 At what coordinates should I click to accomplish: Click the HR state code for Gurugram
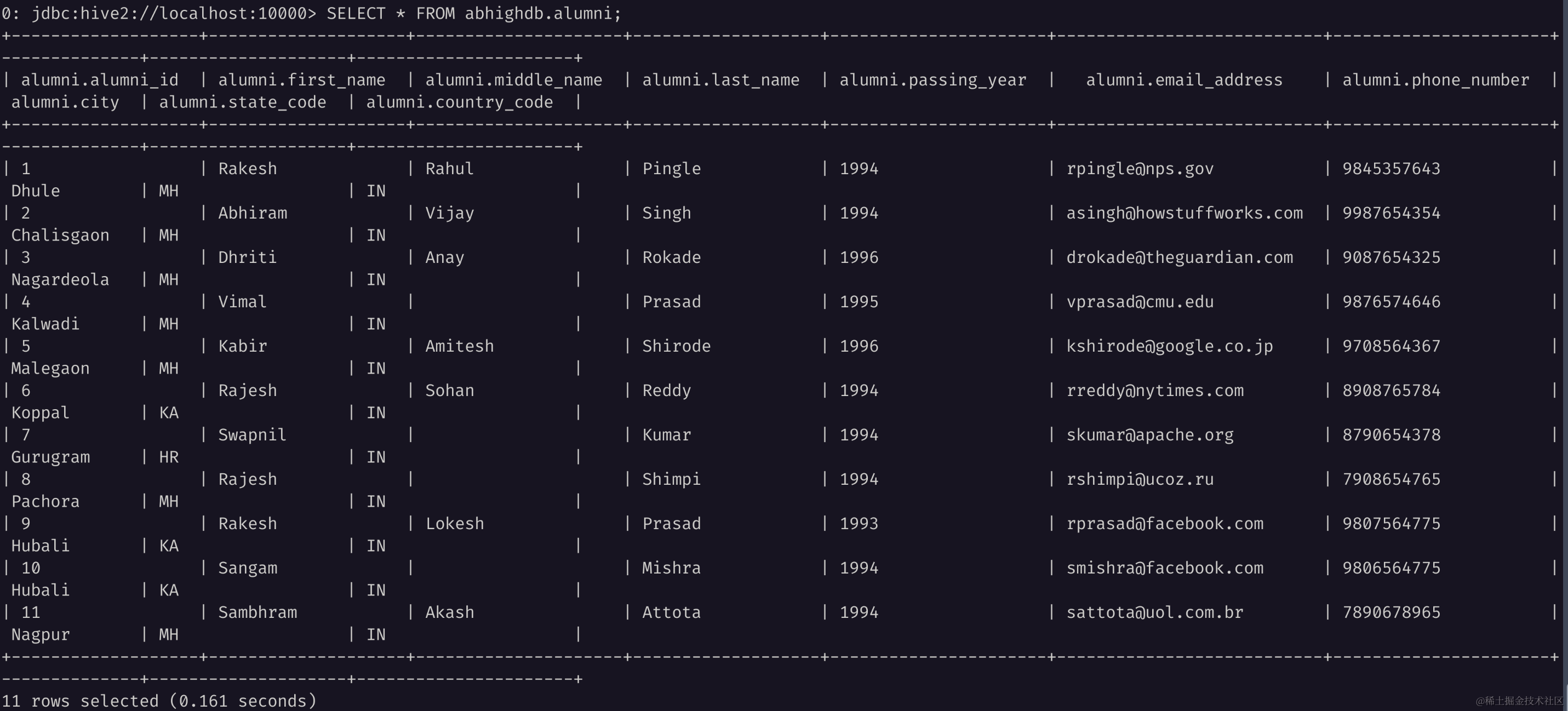click(x=169, y=457)
